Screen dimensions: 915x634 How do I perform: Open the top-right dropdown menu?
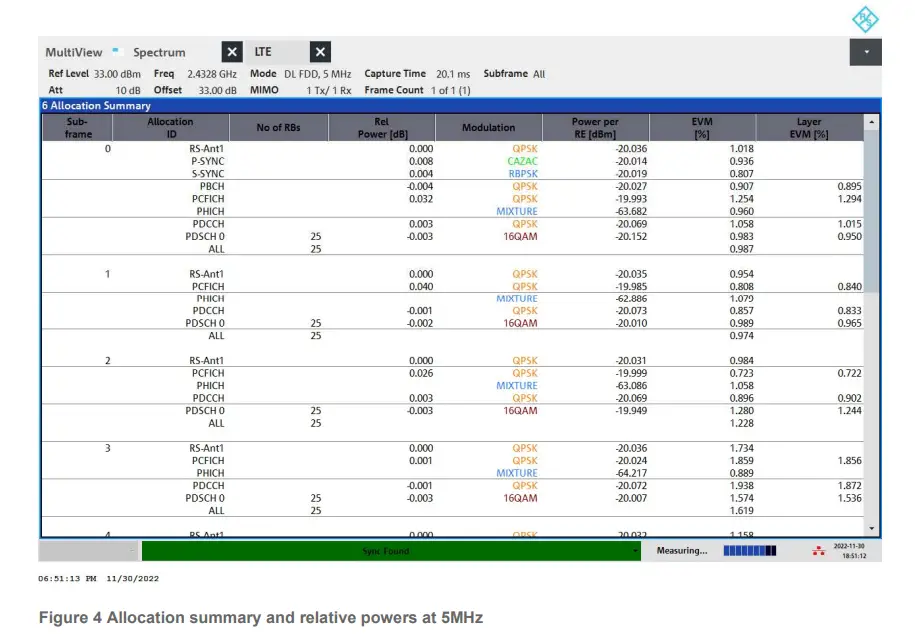coord(866,52)
